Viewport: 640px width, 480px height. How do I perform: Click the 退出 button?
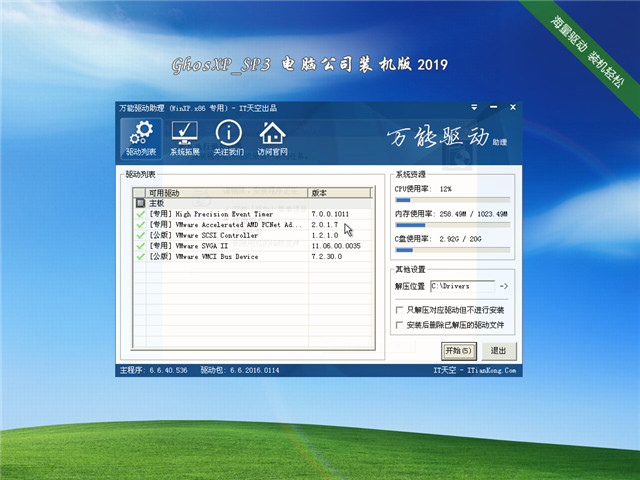[499, 351]
